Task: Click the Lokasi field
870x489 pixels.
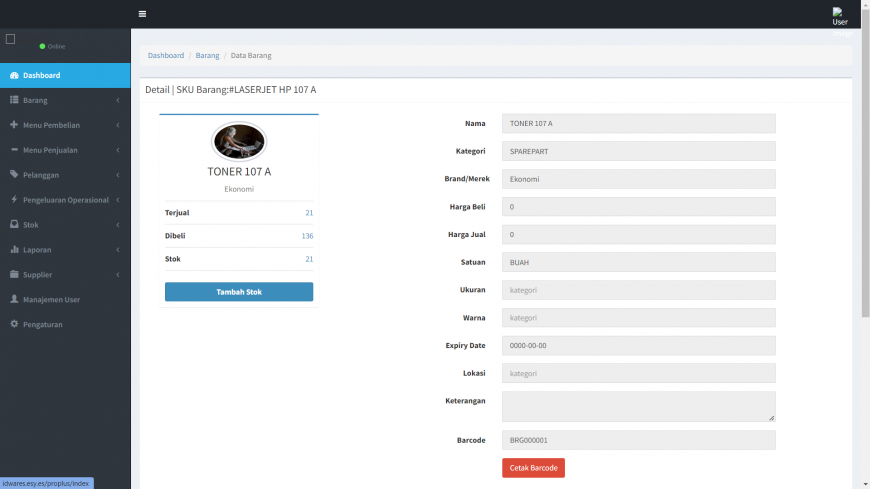Action: (639, 374)
